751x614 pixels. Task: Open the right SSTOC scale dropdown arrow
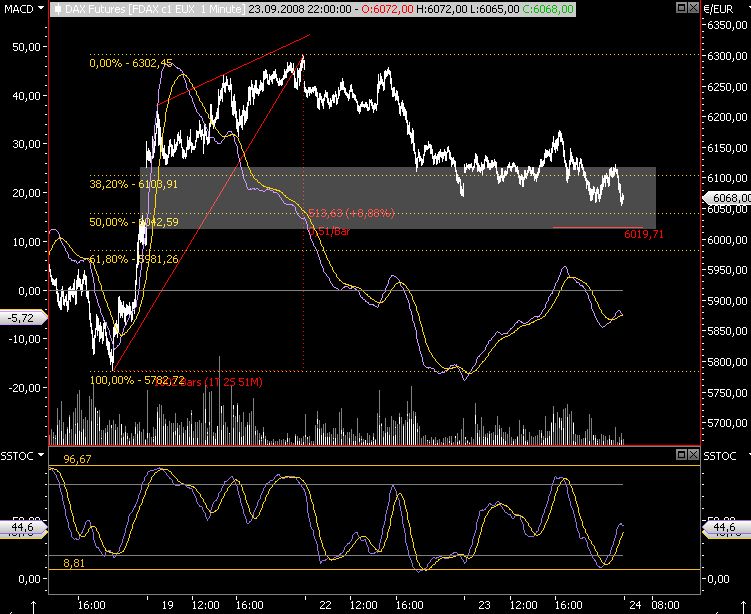749,455
